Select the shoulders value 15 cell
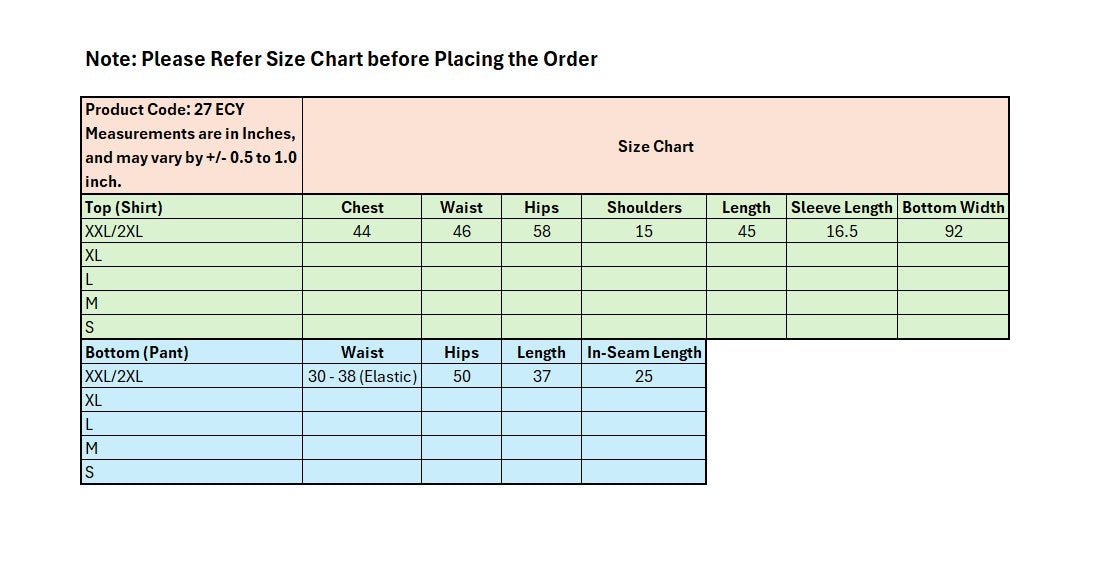The width and height of the screenshot is (1096, 567). click(x=644, y=231)
